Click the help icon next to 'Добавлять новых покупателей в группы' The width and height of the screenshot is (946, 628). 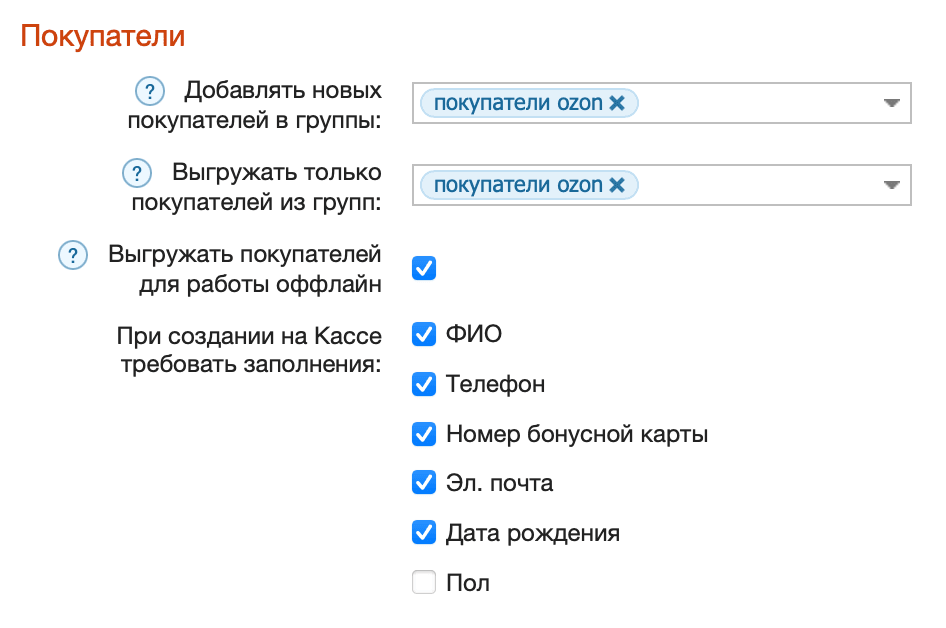(149, 90)
